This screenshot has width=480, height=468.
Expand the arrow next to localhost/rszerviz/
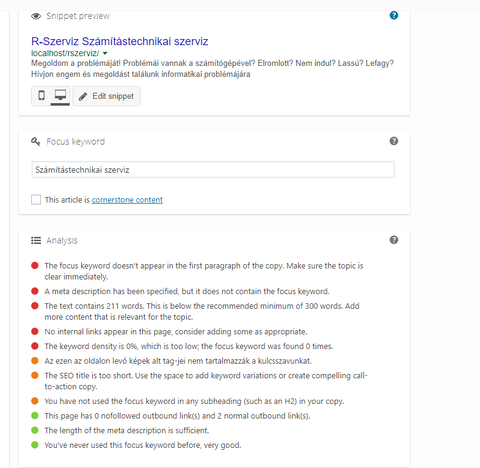point(105,53)
